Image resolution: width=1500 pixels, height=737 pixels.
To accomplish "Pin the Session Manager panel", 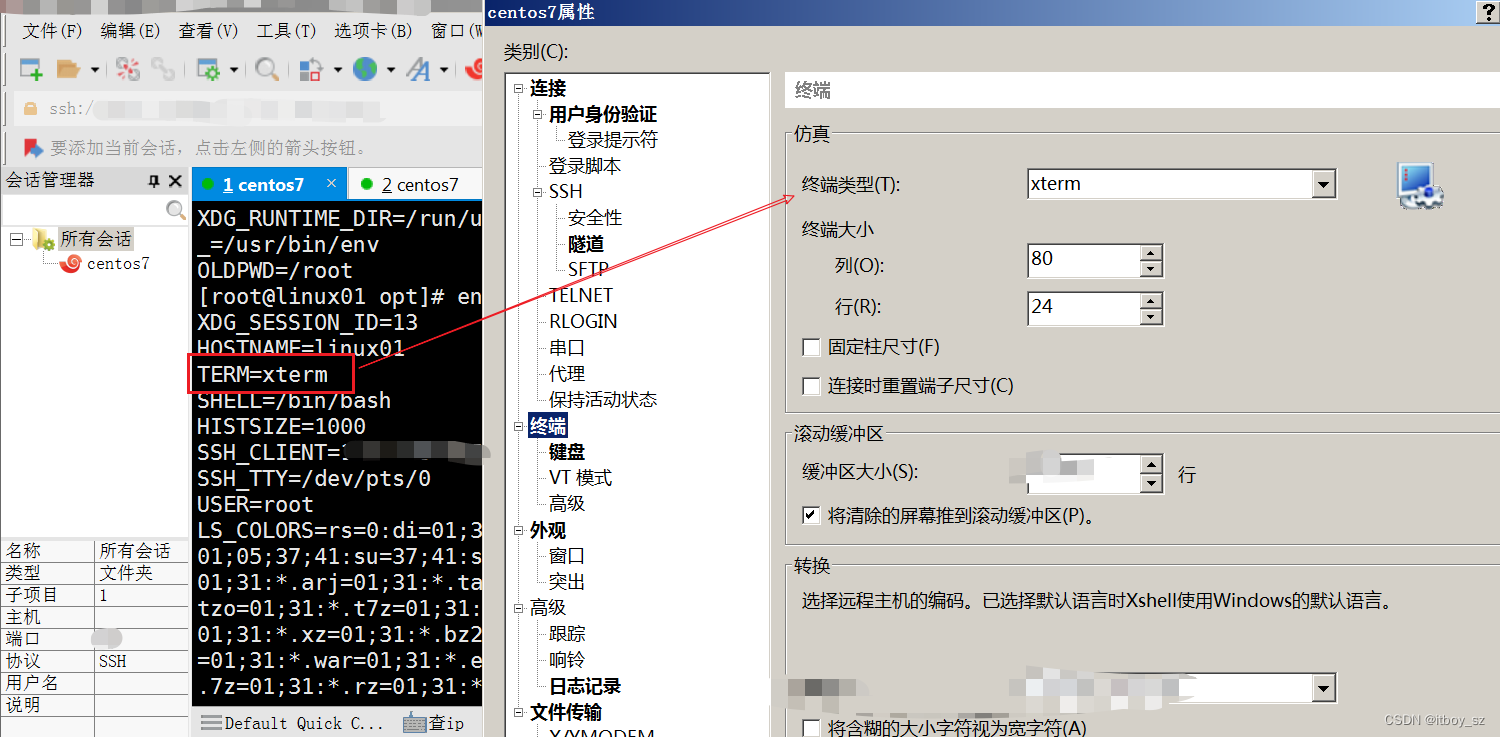I will click(x=153, y=181).
